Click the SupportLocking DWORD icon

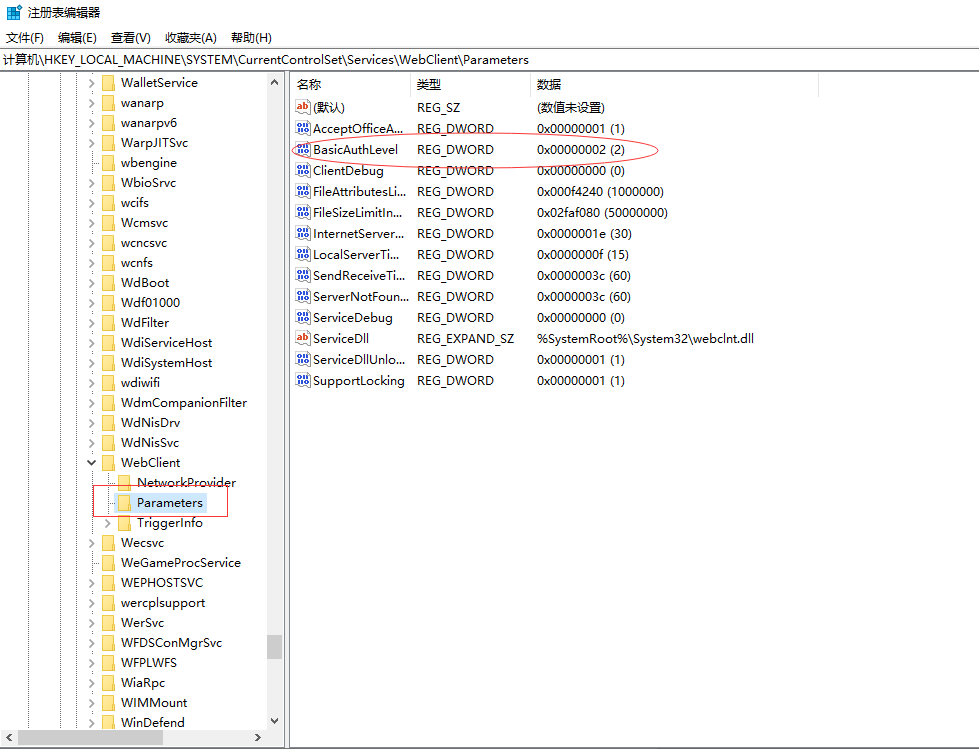[x=303, y=381]
